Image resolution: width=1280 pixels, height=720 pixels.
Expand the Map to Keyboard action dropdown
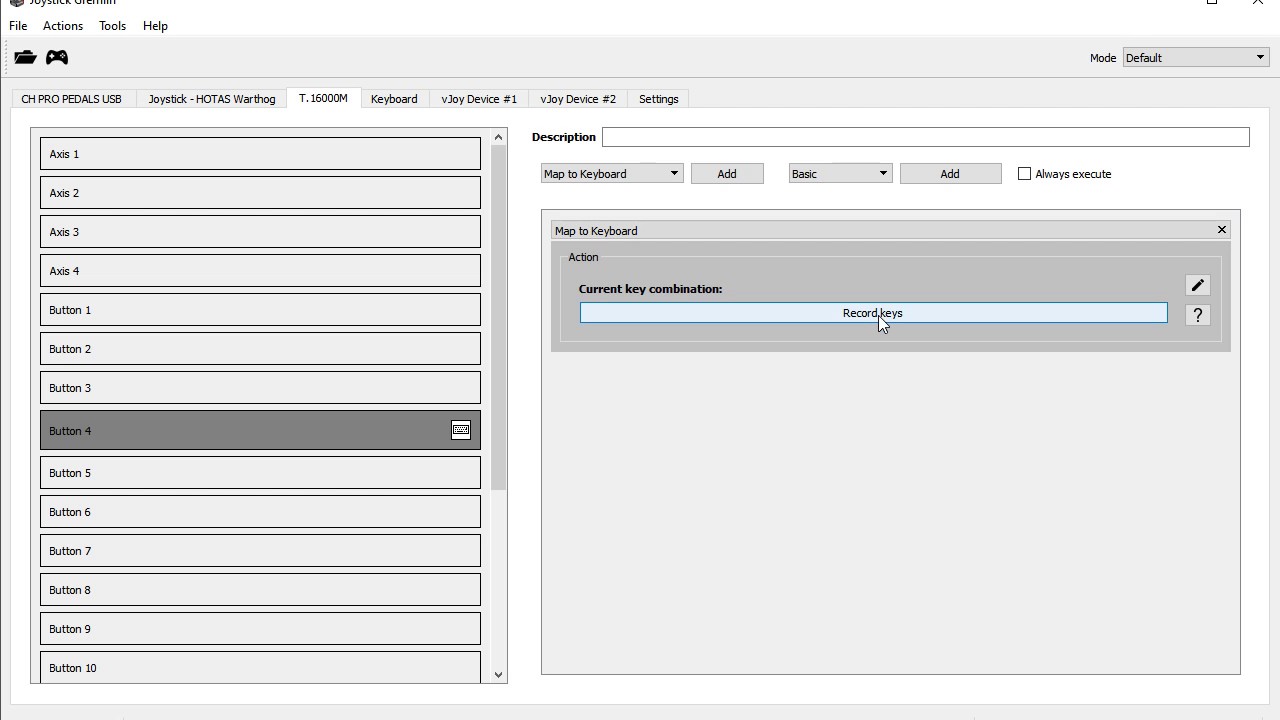coord(612,174)
